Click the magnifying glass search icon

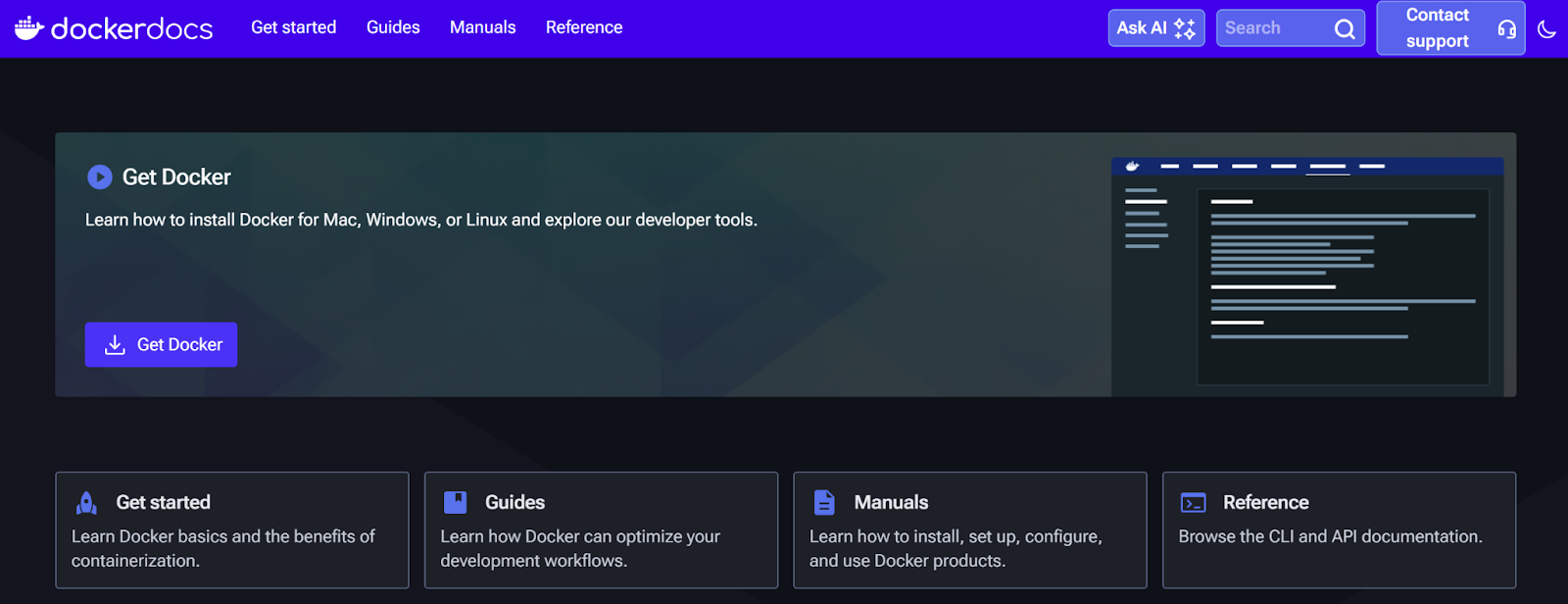pyautogui.click(x=1345, y=29)
